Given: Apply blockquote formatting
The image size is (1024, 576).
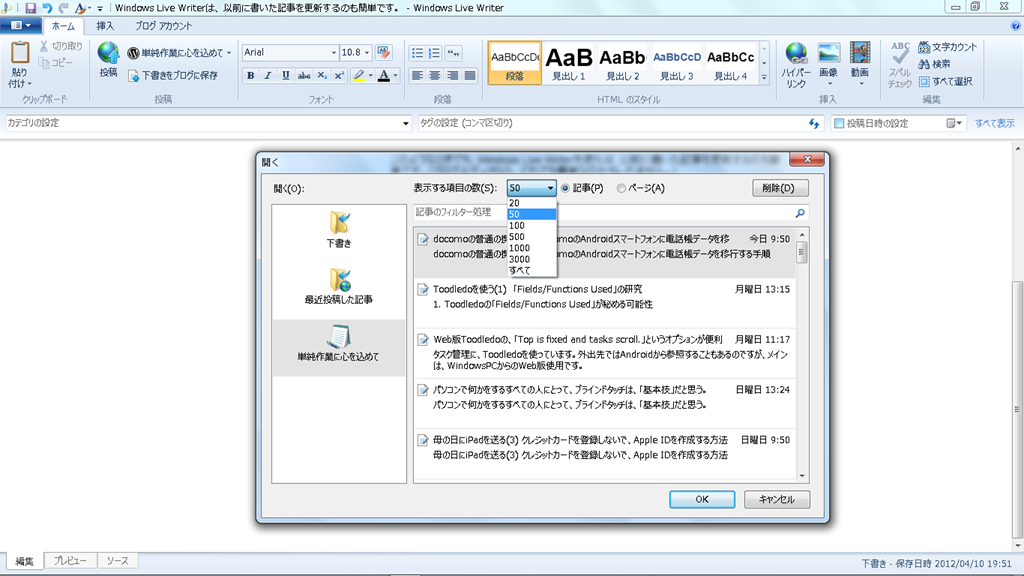Looking at the screenshot, I should pos(453,53).
